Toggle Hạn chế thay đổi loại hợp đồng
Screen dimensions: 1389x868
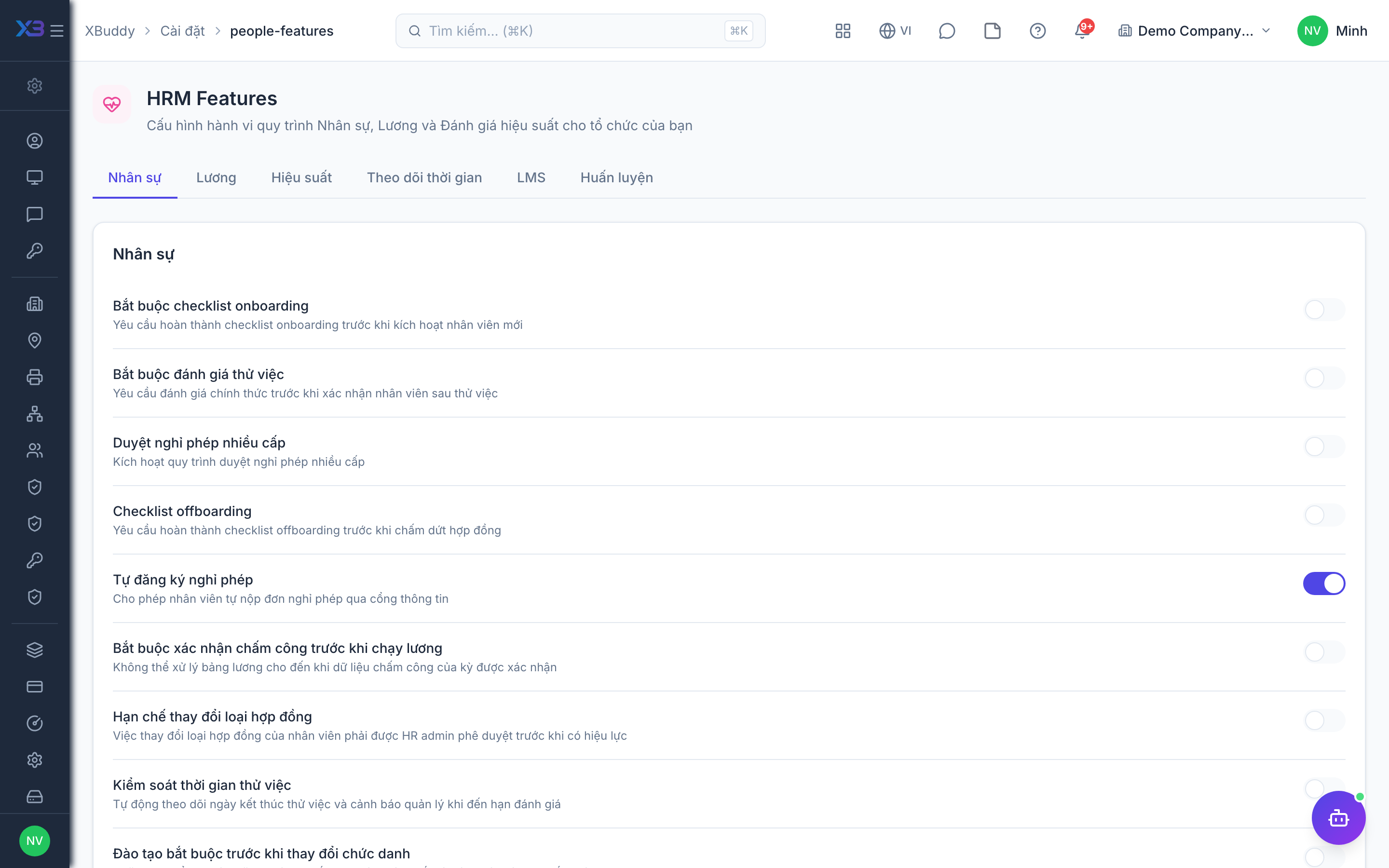click(x=1324, y=720)
